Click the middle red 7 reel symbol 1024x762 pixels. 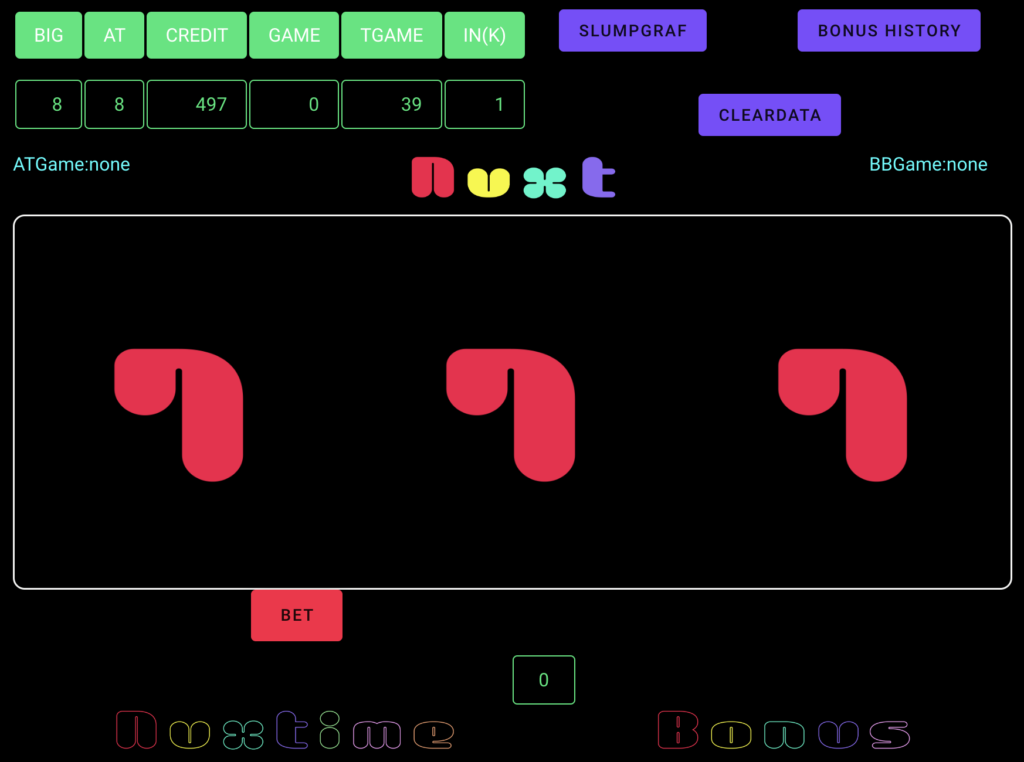tap(511, 413)
